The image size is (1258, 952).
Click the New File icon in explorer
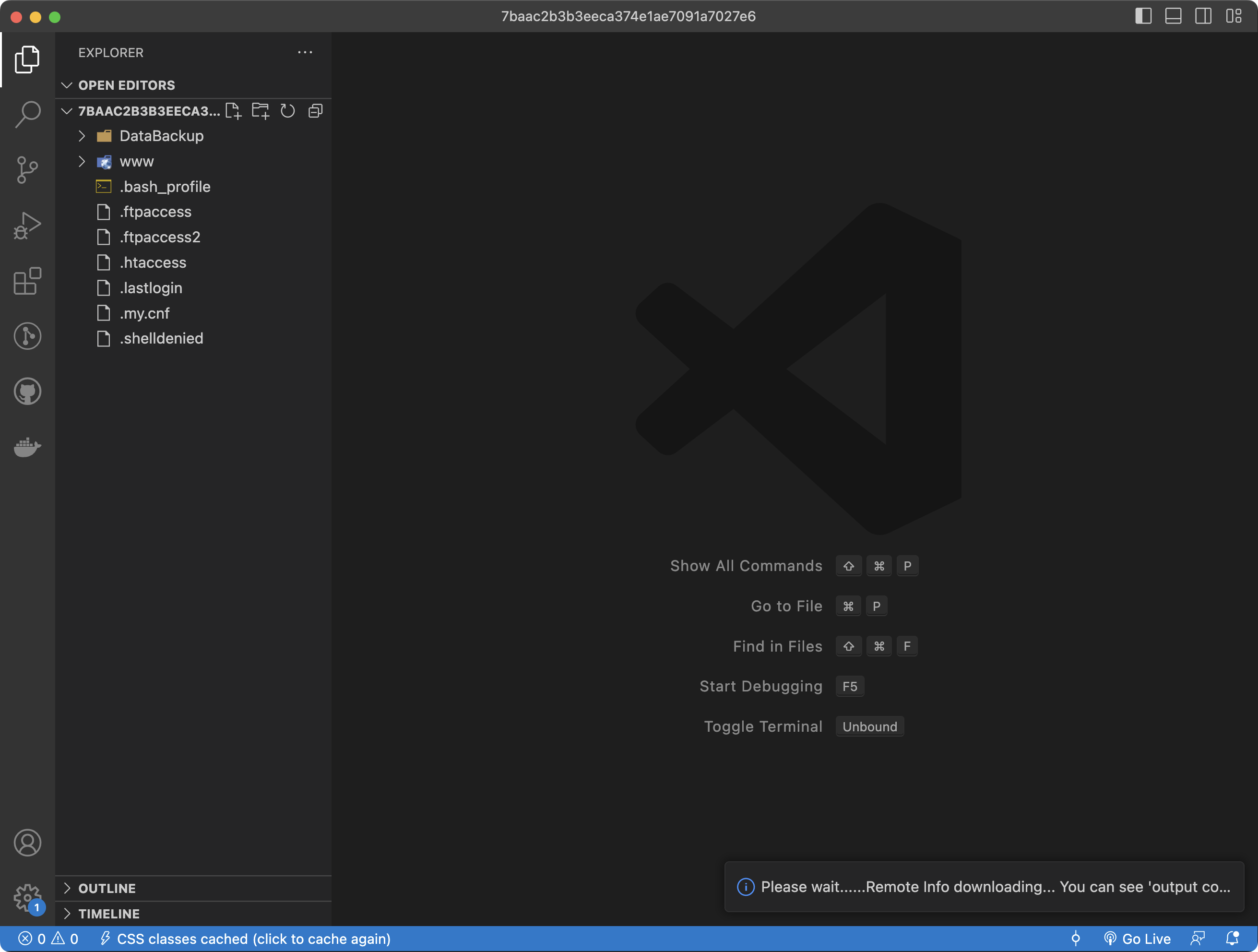[x=233, y=111]
